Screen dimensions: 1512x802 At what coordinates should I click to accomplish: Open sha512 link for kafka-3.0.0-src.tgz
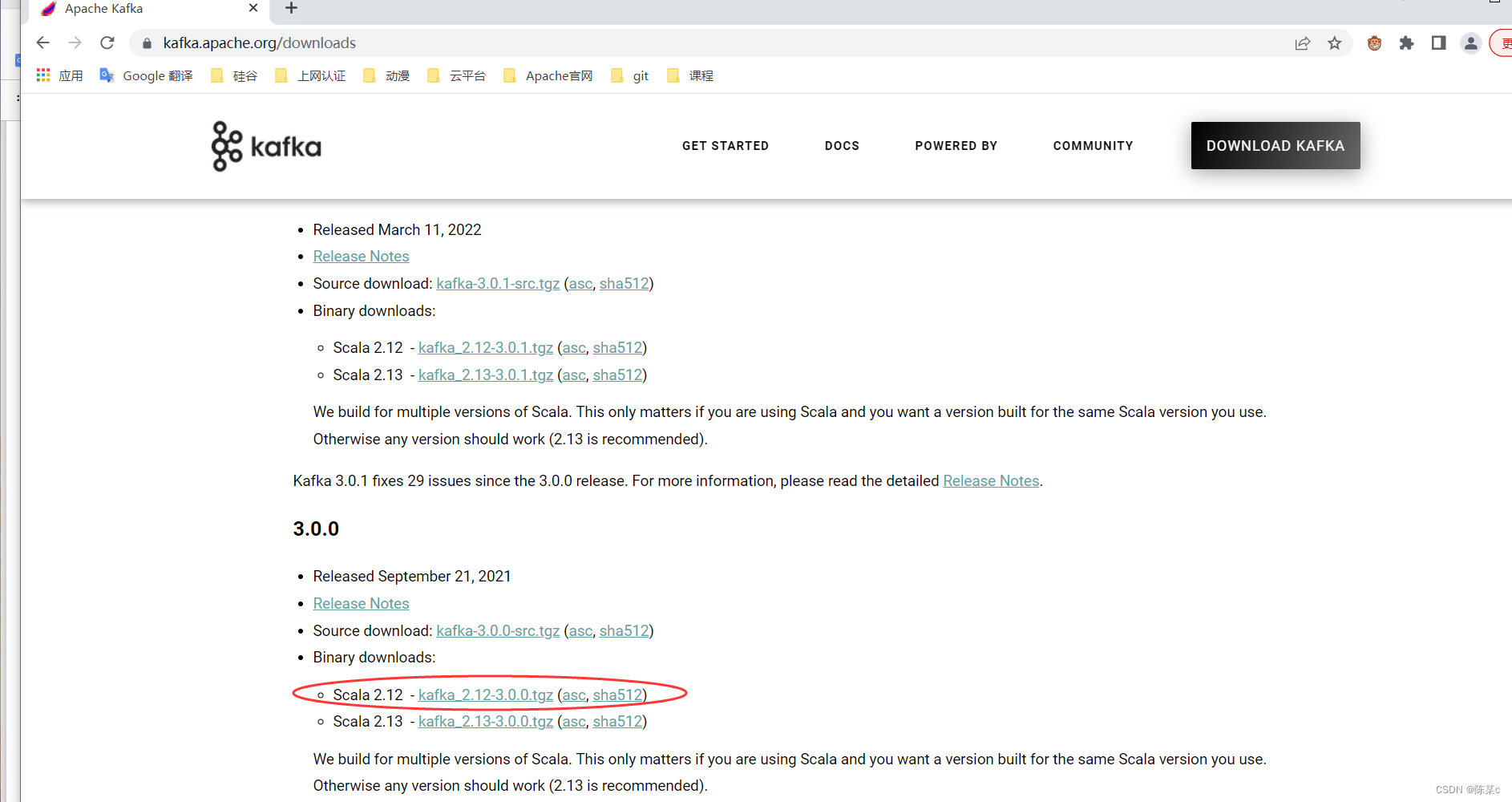click(x=624, y=631)
